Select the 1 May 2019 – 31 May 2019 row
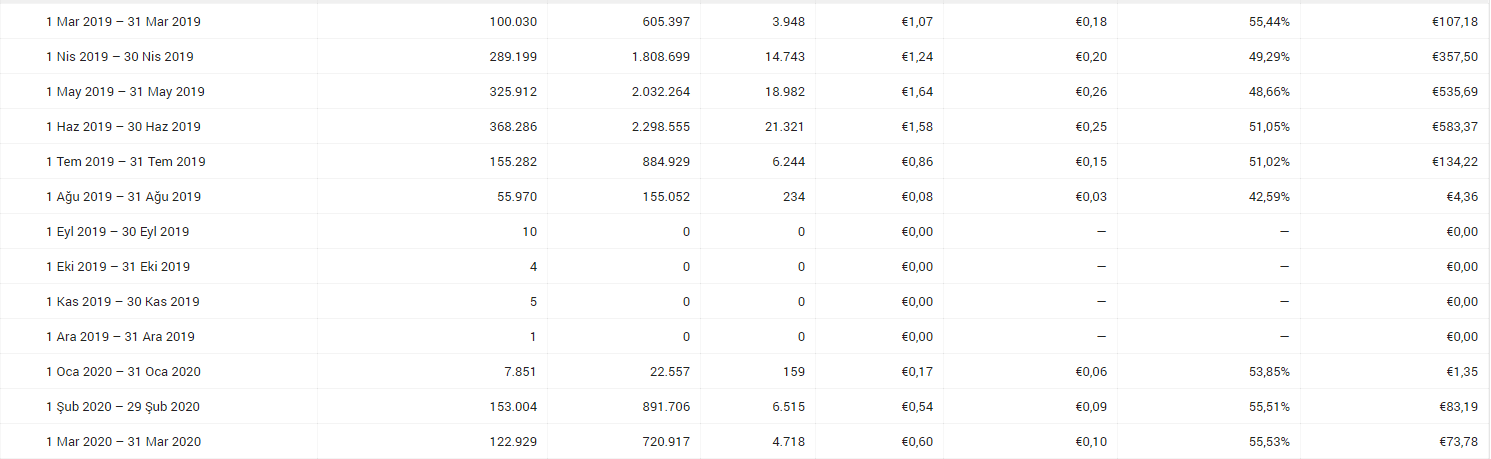Viewport: 1491px width, 459px height. (x=745, y=91)
